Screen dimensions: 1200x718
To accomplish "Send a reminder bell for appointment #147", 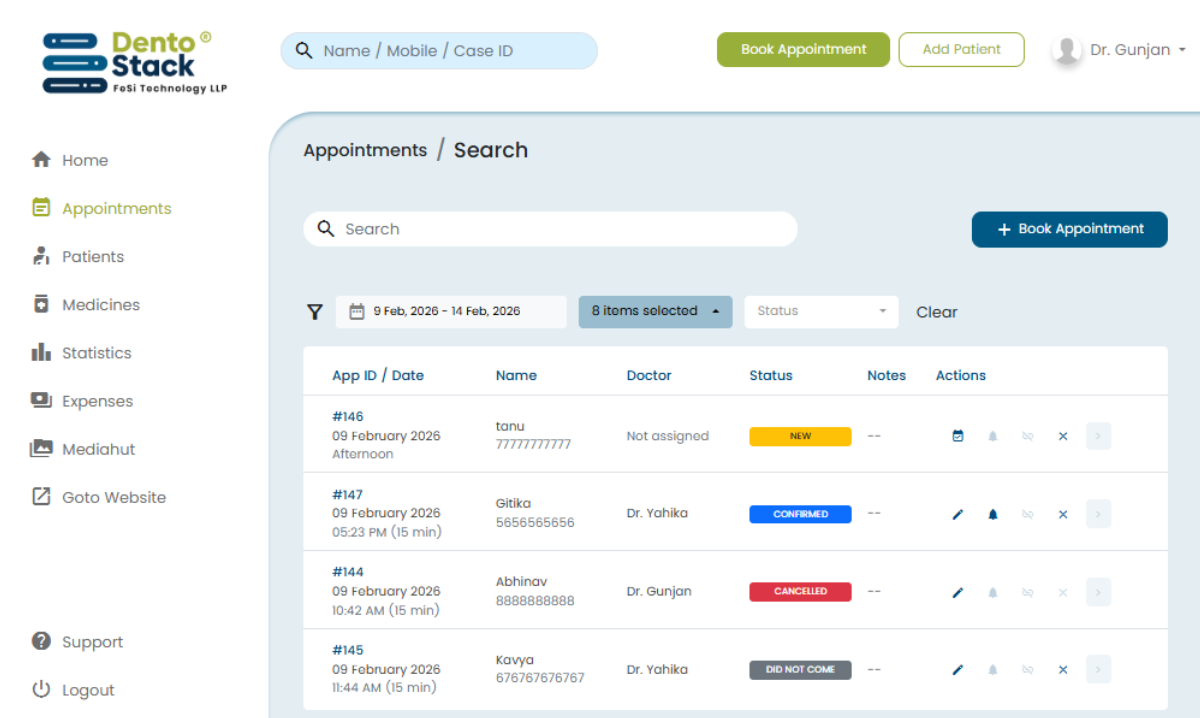I will click(x=992, y=514).
